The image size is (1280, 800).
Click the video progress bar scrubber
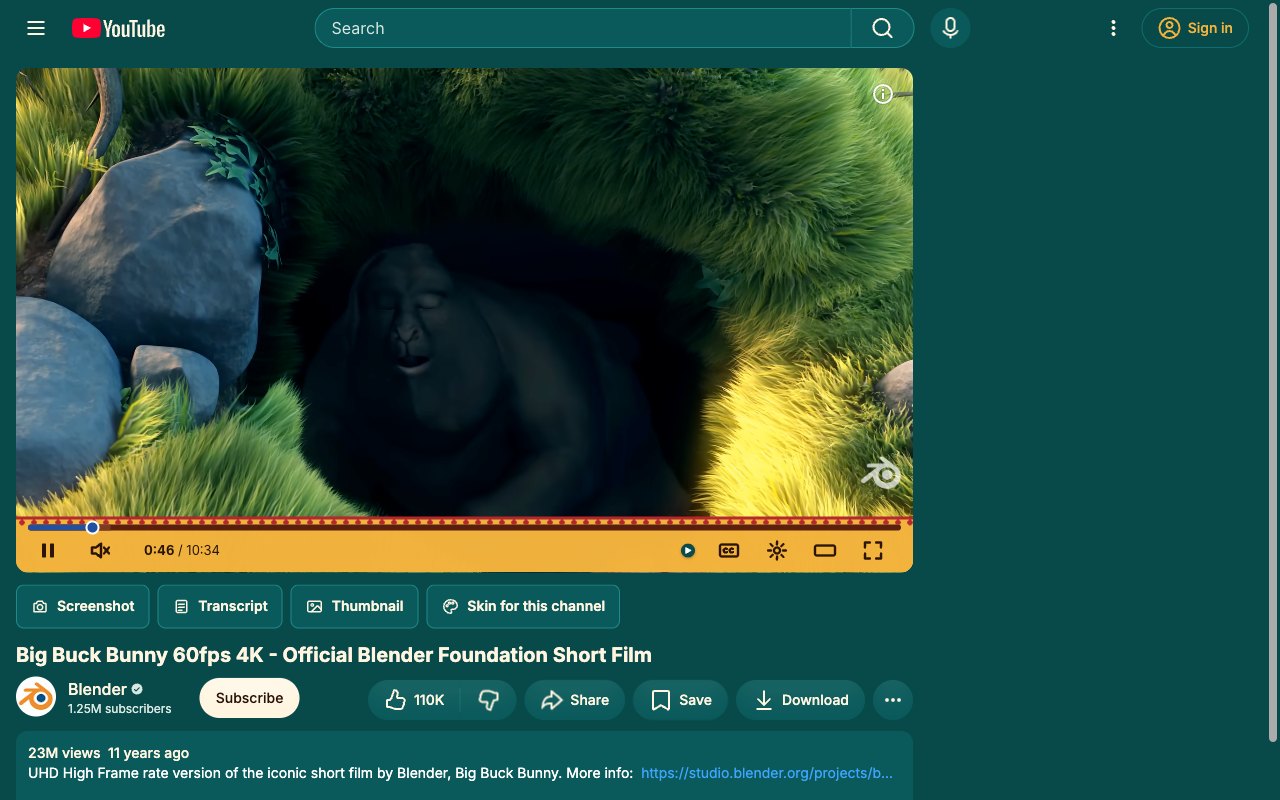(x=92, y=527)
